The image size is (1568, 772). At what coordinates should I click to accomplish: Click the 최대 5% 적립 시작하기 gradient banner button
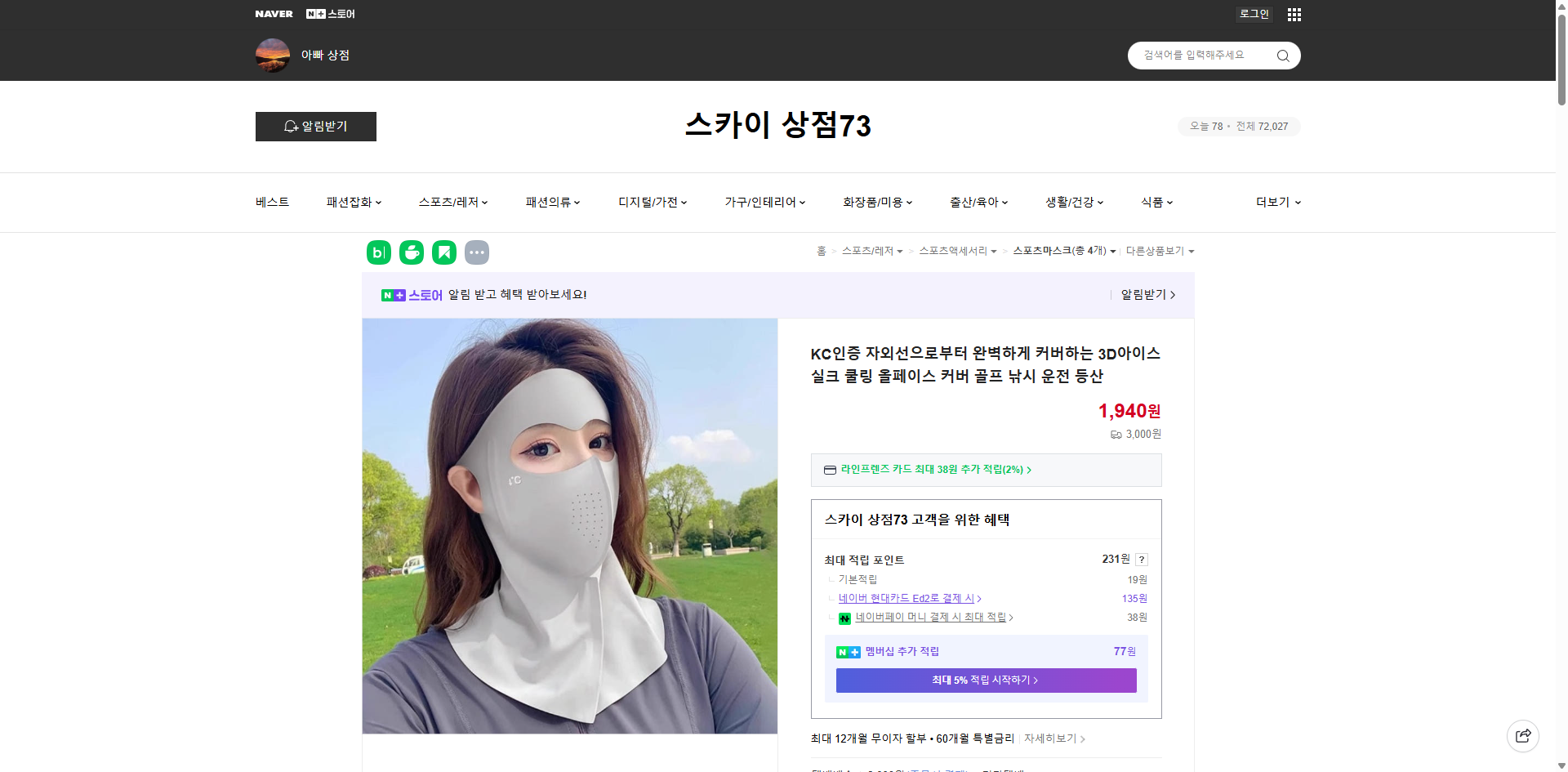[x=985, y=680]
